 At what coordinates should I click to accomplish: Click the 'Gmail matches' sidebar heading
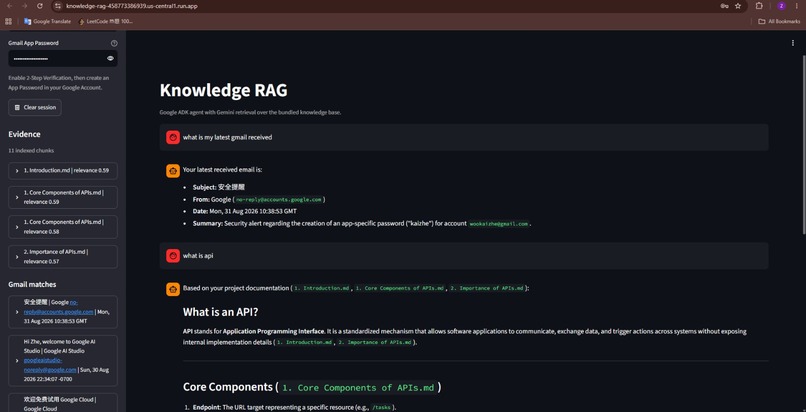click(32, 285)
